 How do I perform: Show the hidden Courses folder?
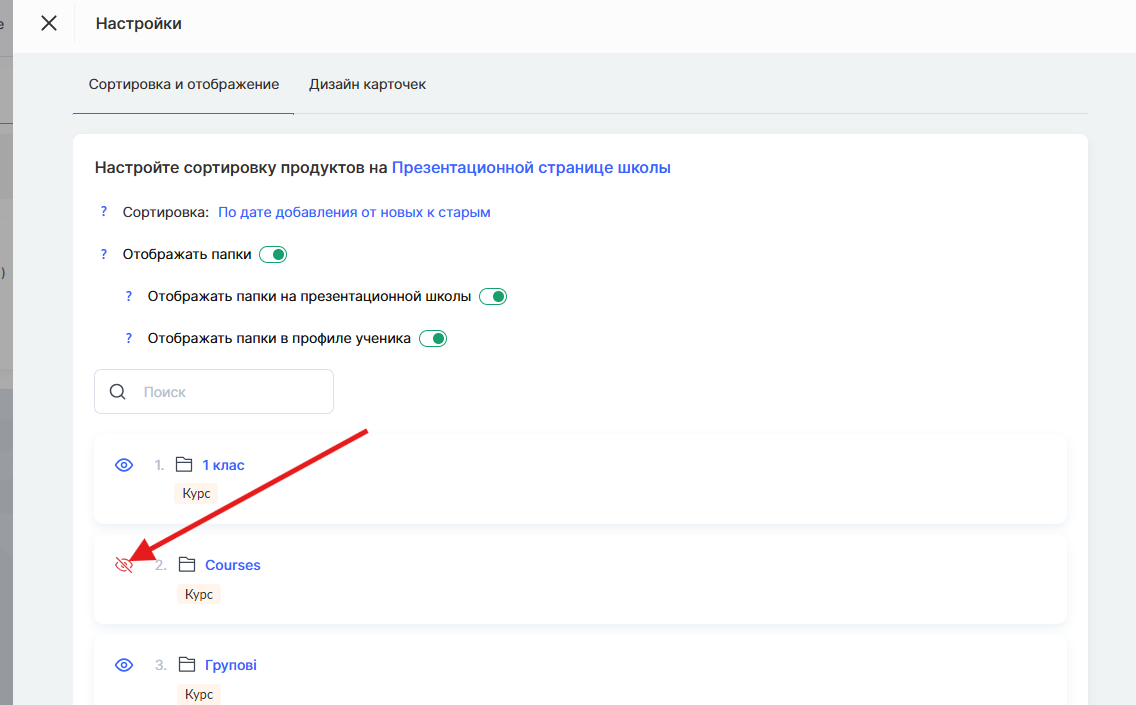pyautogui.click(x=124, y=565)
